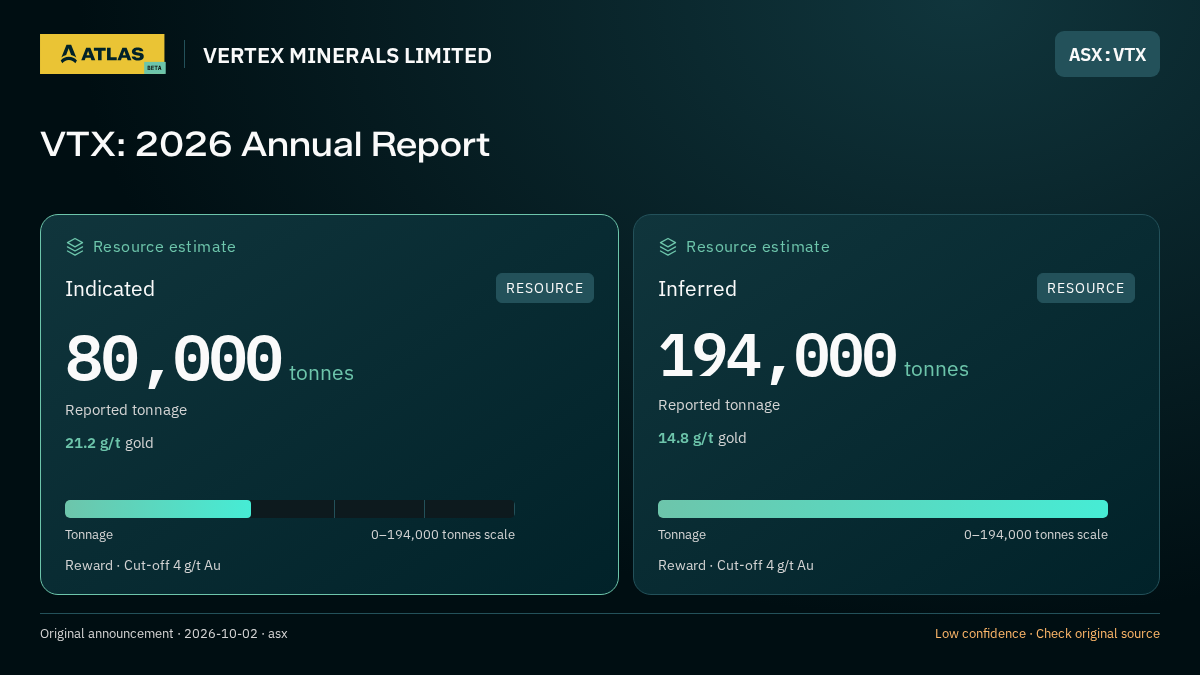Viewport: 1200px width, 675px height.
Task: Click the Atlas beta logo
Action: (x=103, y=54)
